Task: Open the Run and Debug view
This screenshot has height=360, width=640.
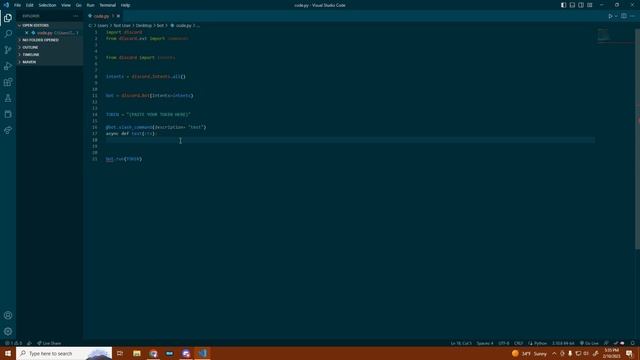Action: (8, 66)
